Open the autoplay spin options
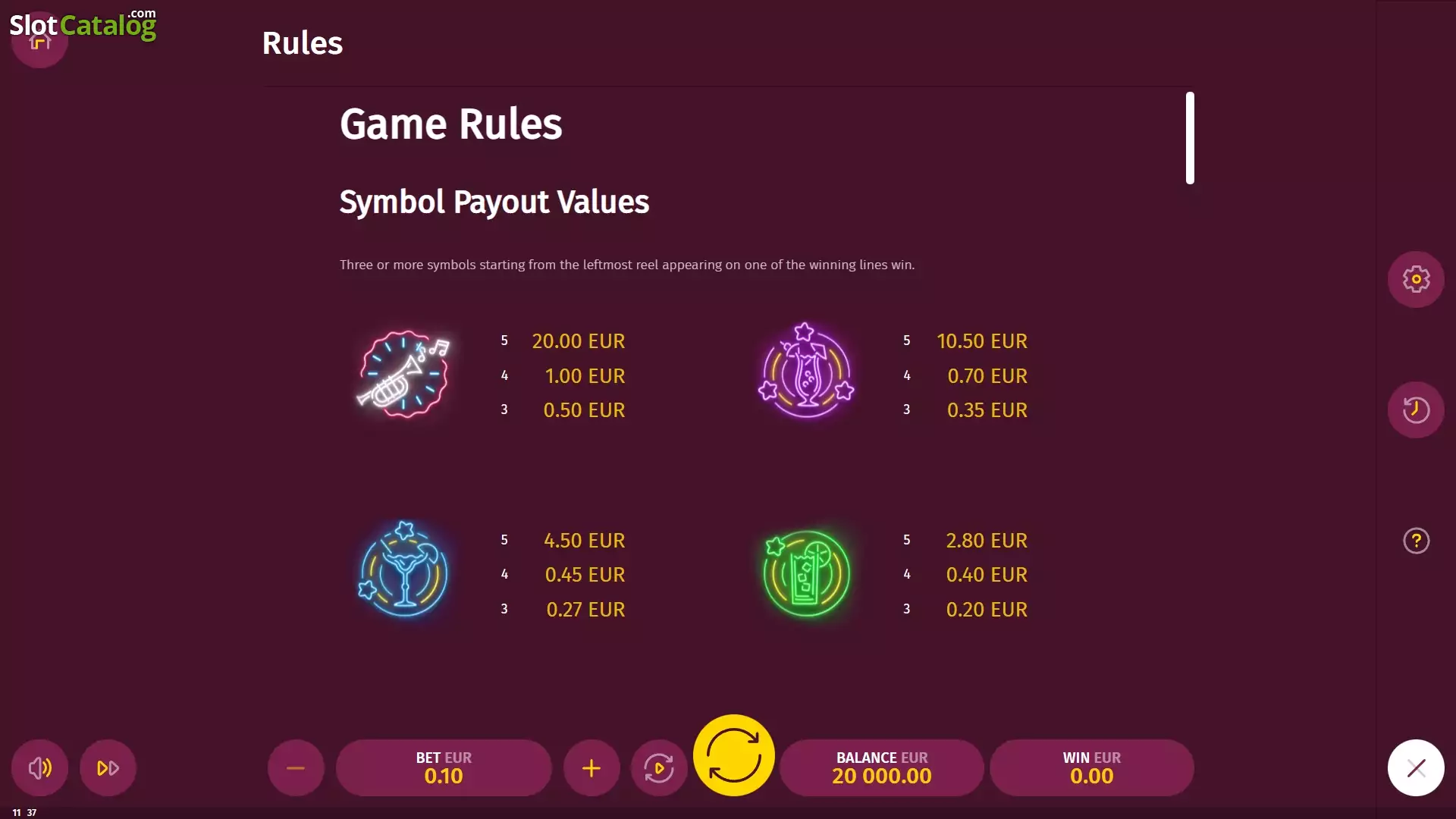Viewport: 1456px width, 819px height. tap(659, 768)
